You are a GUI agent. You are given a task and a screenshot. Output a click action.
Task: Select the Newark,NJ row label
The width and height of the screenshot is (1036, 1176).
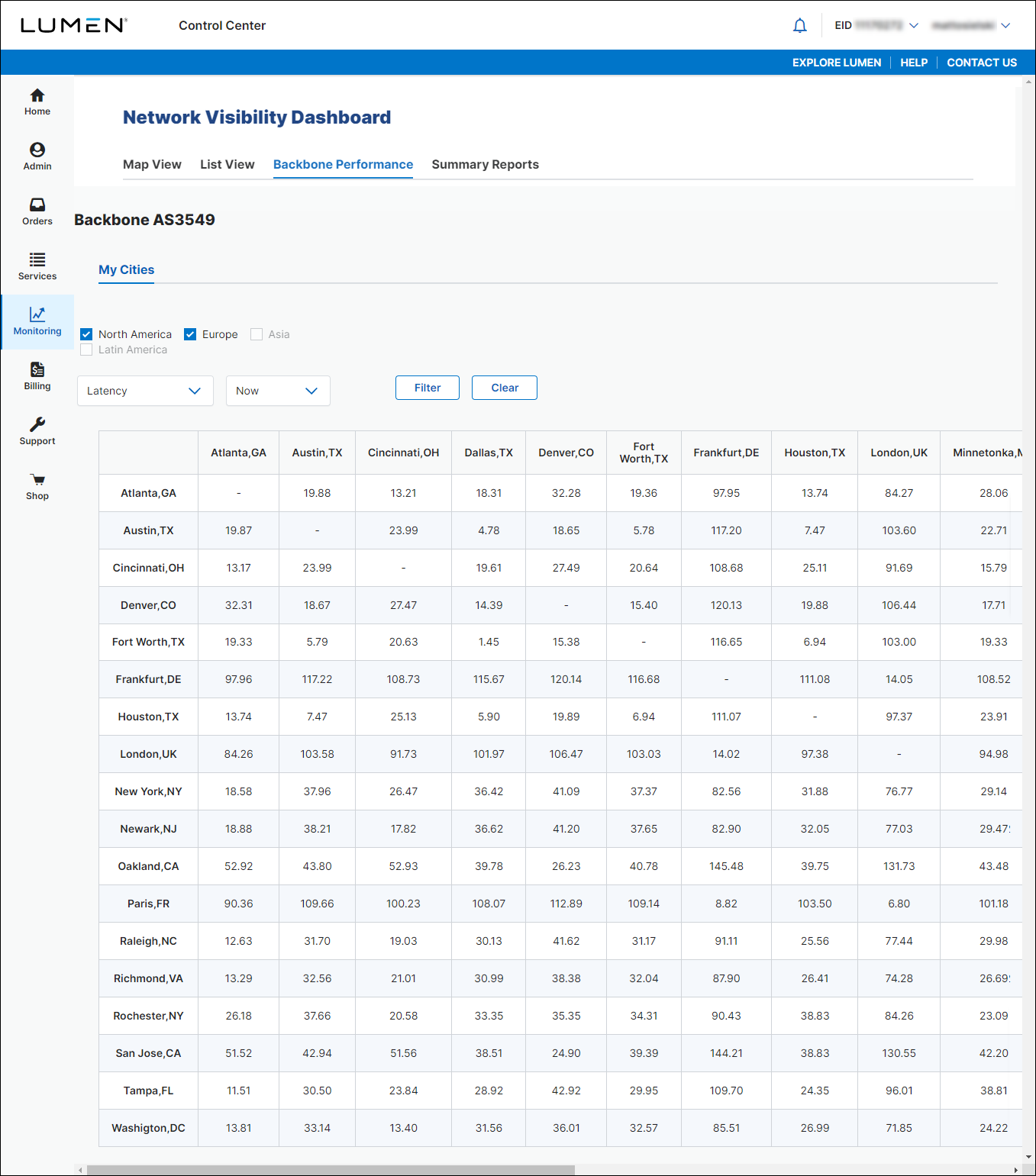[148, 829]
